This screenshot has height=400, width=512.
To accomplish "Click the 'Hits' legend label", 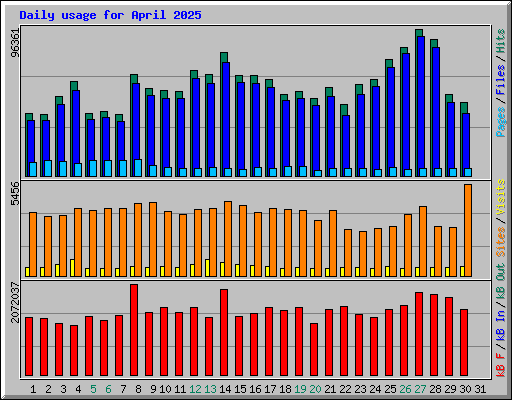I will coord(501,41).
